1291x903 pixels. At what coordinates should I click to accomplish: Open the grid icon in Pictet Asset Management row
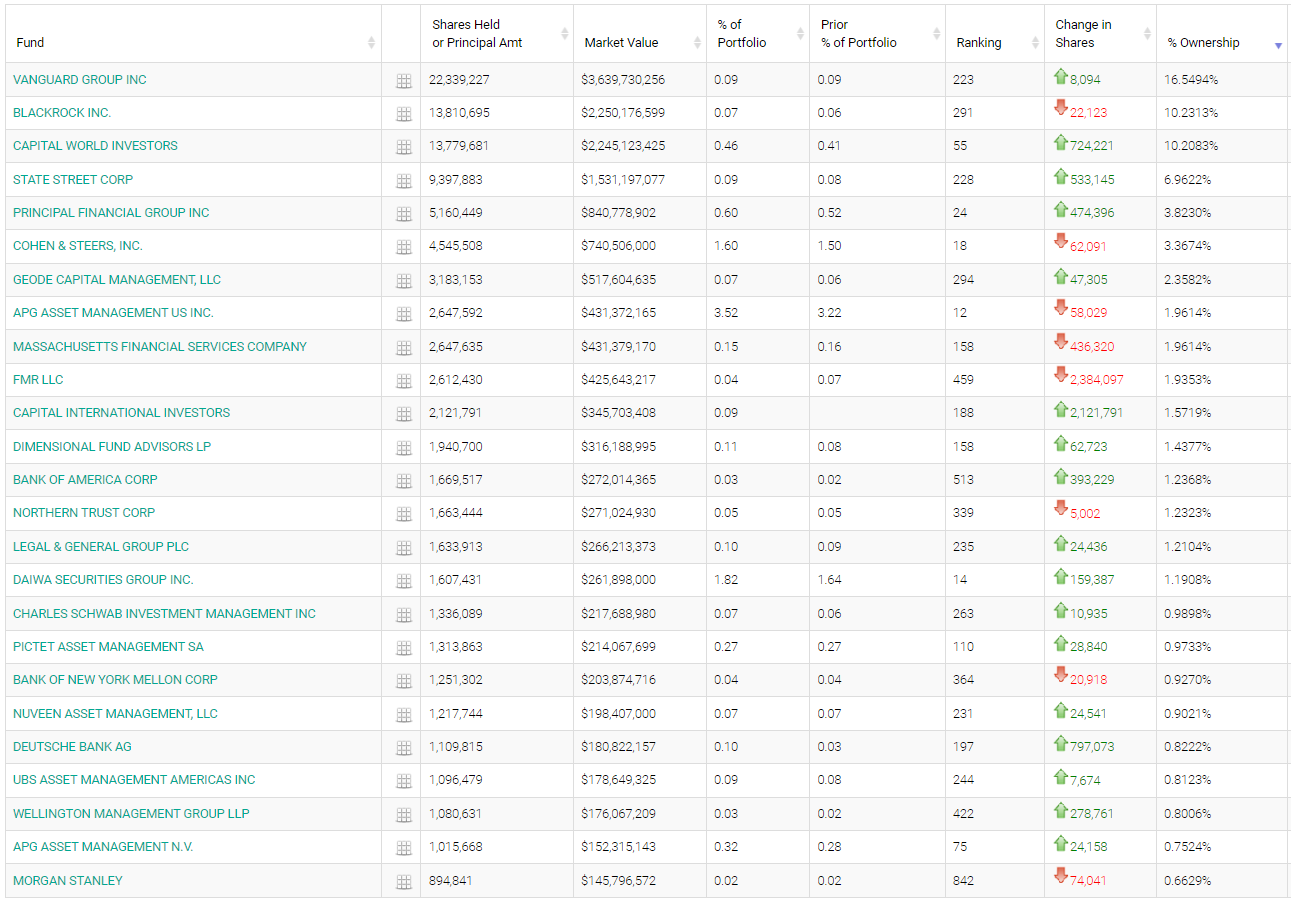[404, 648]
